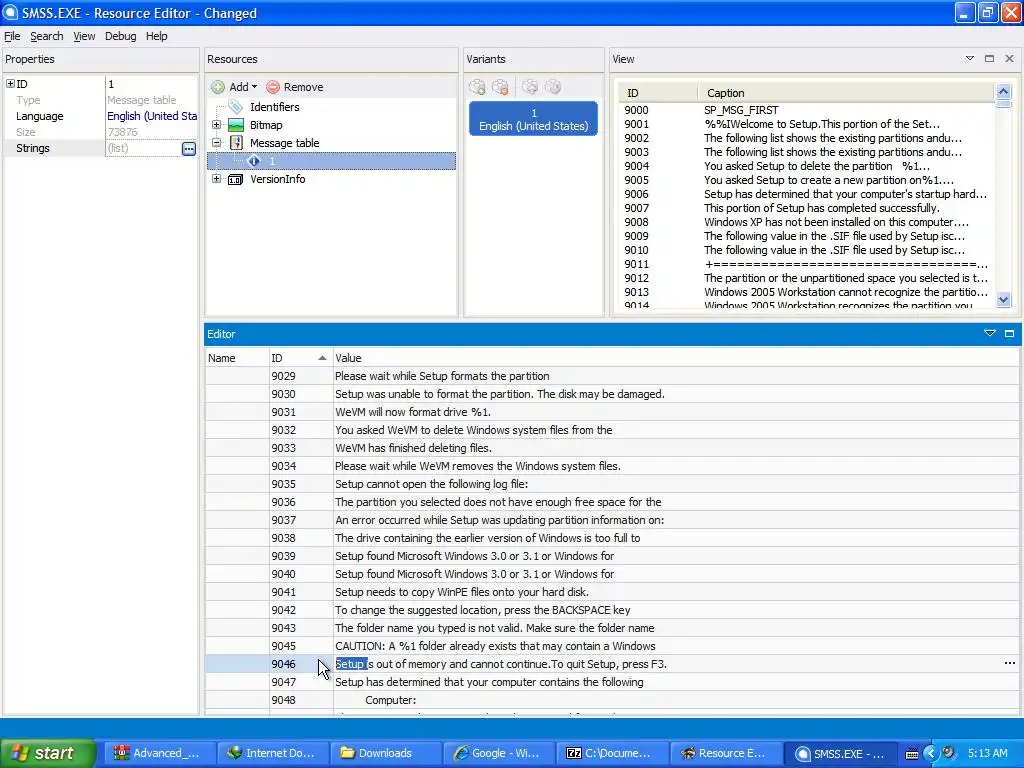This screenshot has width=1024, height=768.
Task: Open the Add dropdown arrow
Action: click(254, 87)
